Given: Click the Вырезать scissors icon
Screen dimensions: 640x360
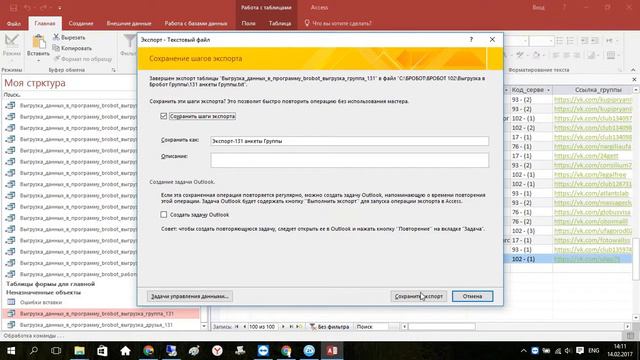Looking at the screenshot, I should (56, 37).
